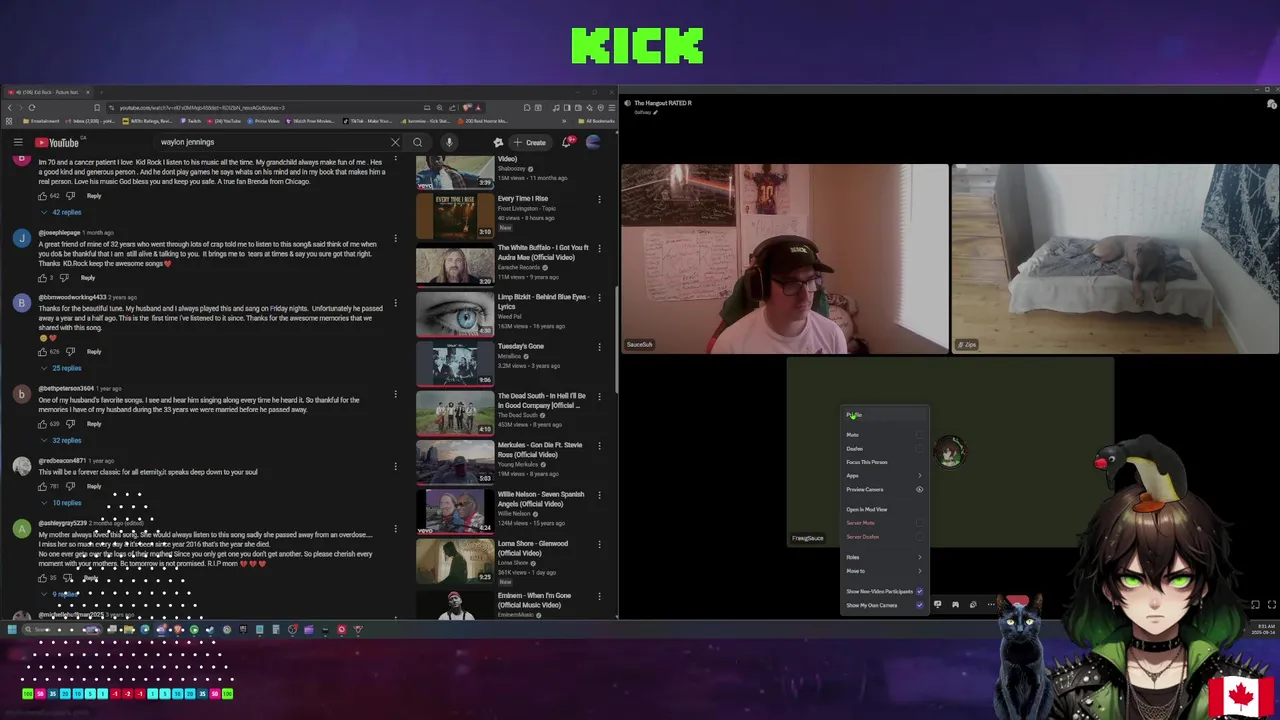Viewport: 1280px width, 720px height.
Task: Open Spotify from the taskbar
Action: tap(194, 630)
